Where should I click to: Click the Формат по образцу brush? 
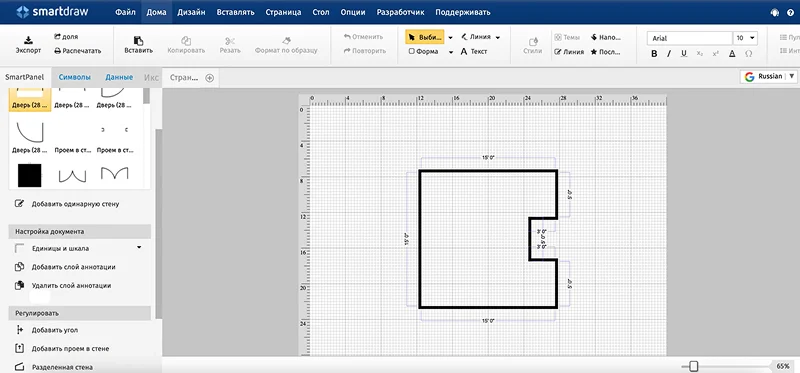click(x=286, y=40)
